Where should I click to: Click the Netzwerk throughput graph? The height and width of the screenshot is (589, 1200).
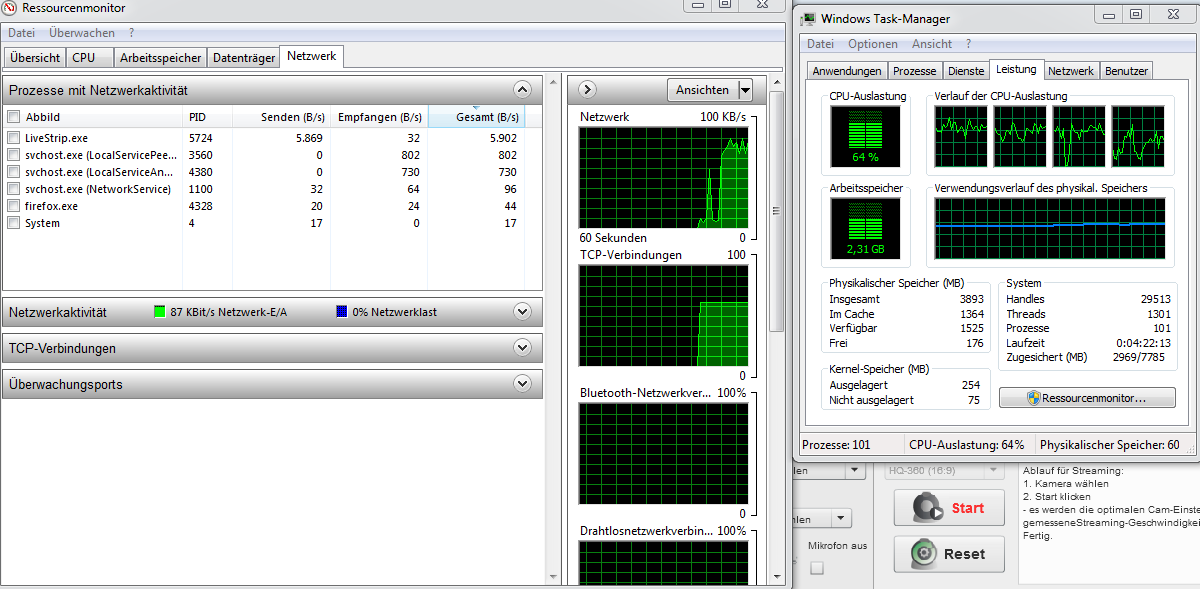pos(664,178)
